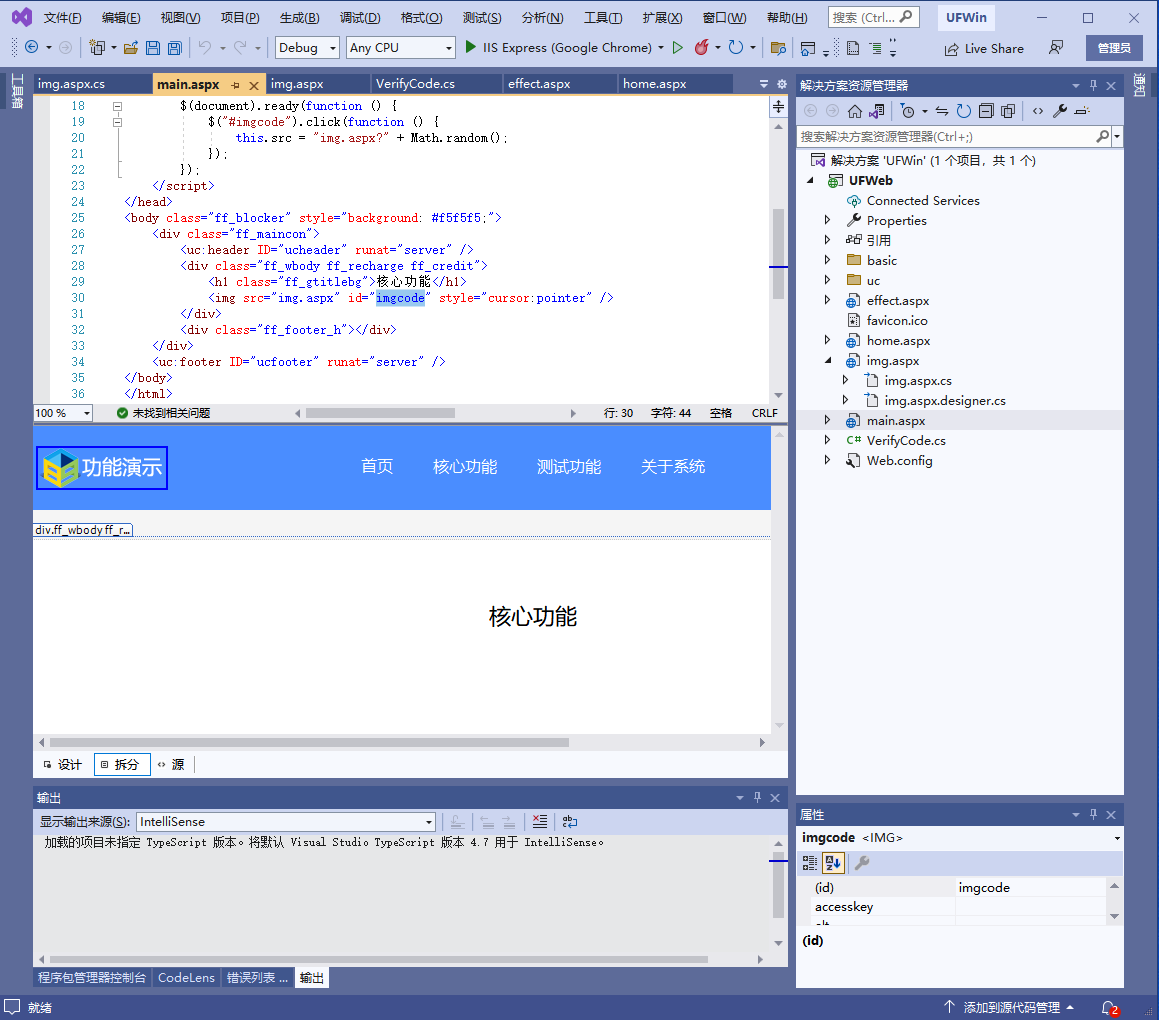Switch to 源 source view mode

(x=171, y=764)
